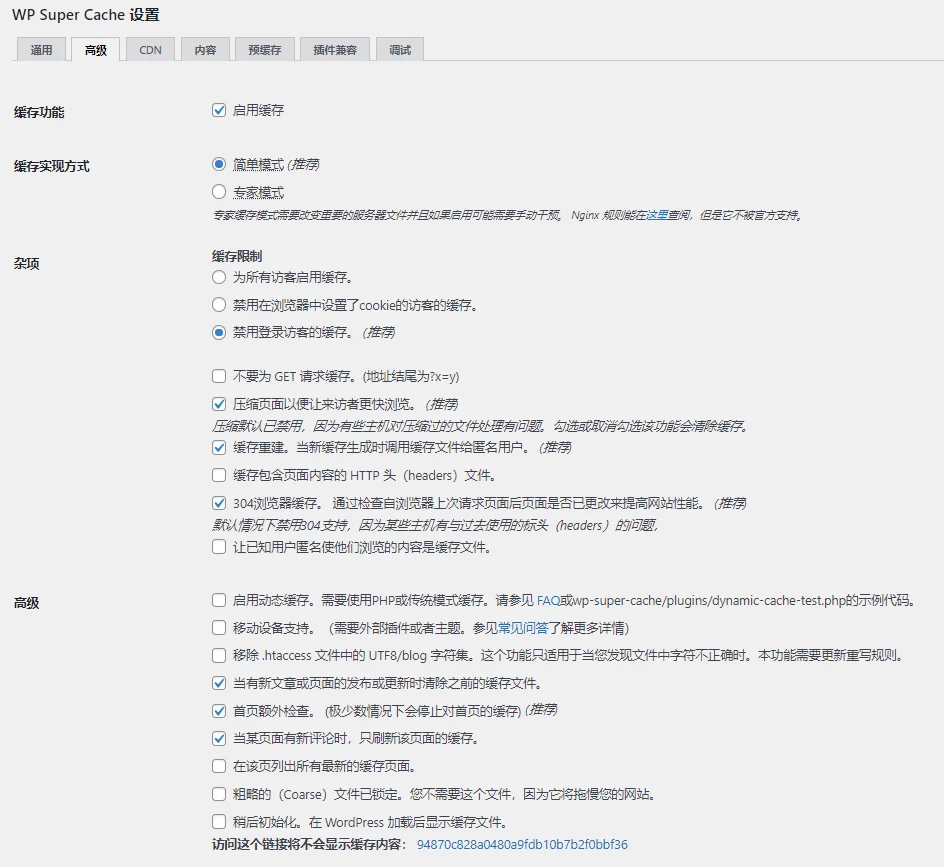This screenshot has height=867, width=944.
Task: Select 禁用登录访客的缓存 radio button
Action: coord(219,332)
